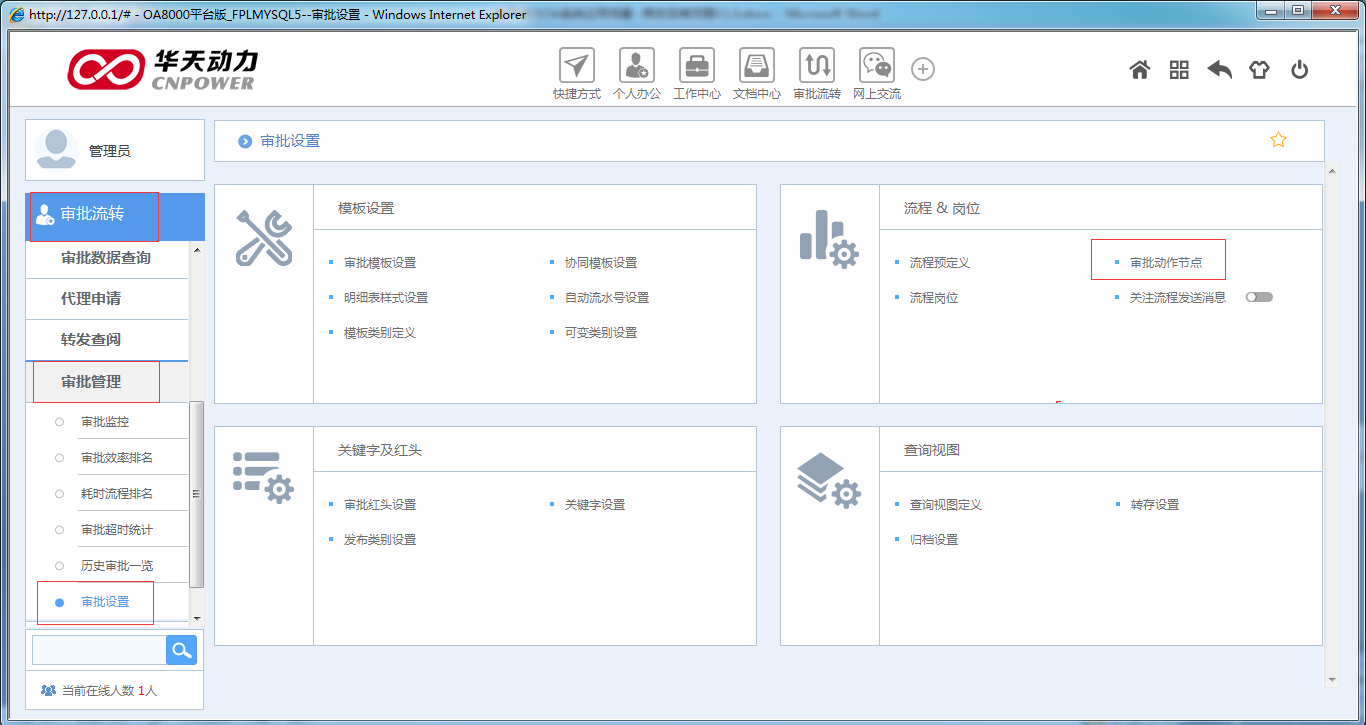1366x725 pixels.
Task: Open the 文档中心 document center icon
Action: click(756, 66)
